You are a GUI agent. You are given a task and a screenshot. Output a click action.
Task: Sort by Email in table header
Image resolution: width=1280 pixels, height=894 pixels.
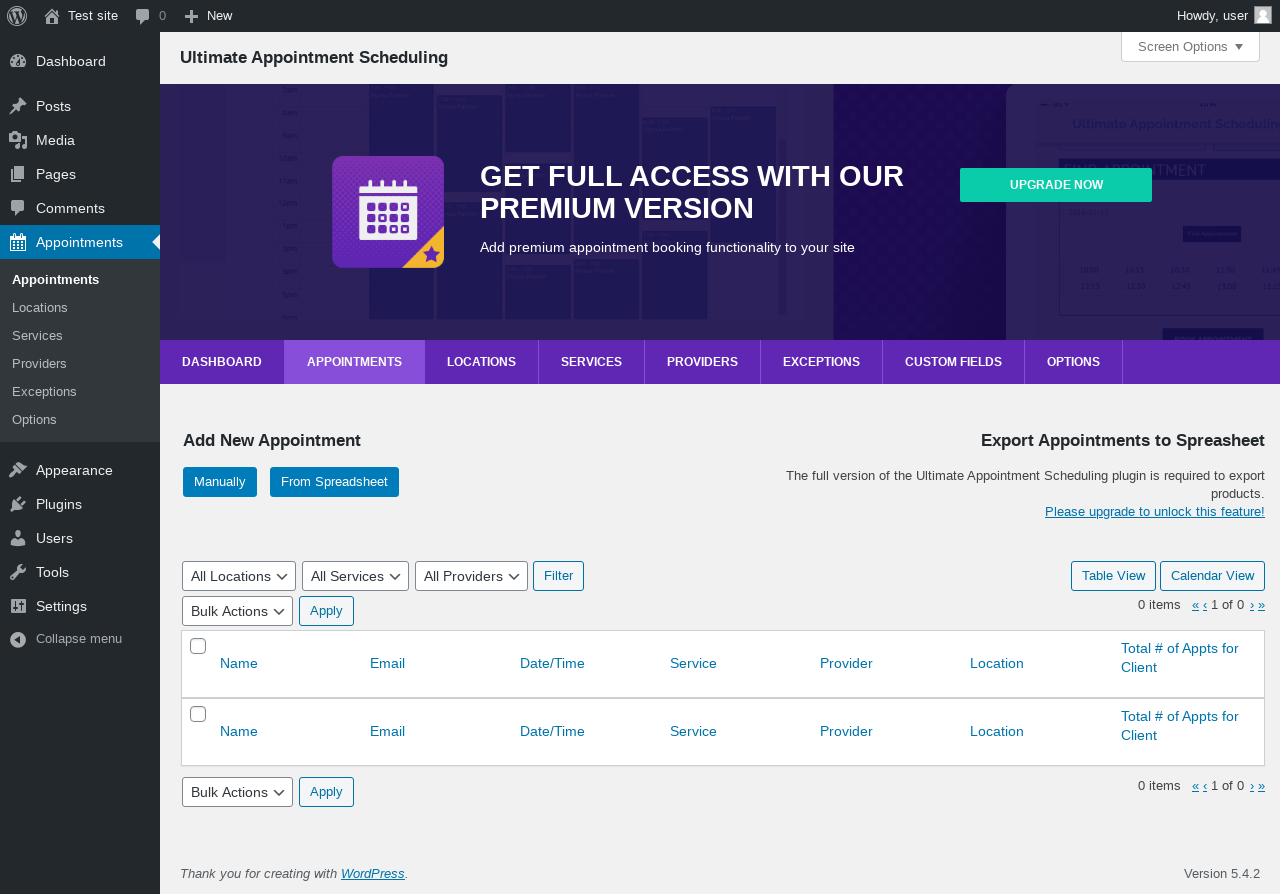[x=387, y=663]
